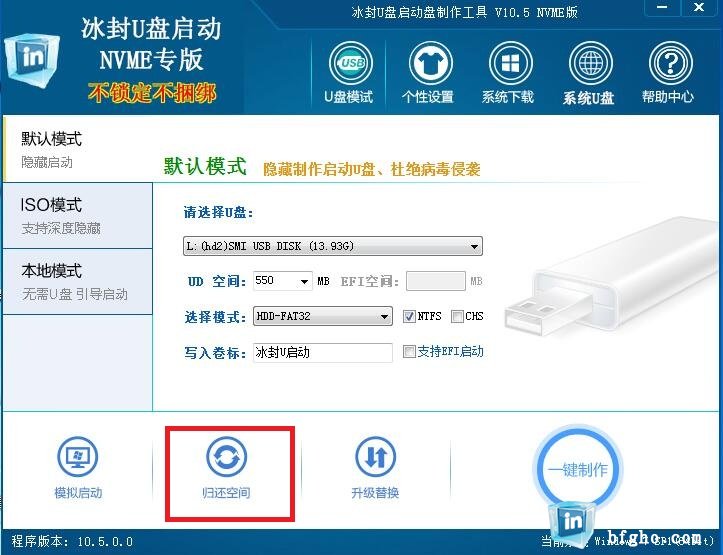Click the 写入卷标 text field
This screenshot has height=555, width=723.
pos(323,353)
